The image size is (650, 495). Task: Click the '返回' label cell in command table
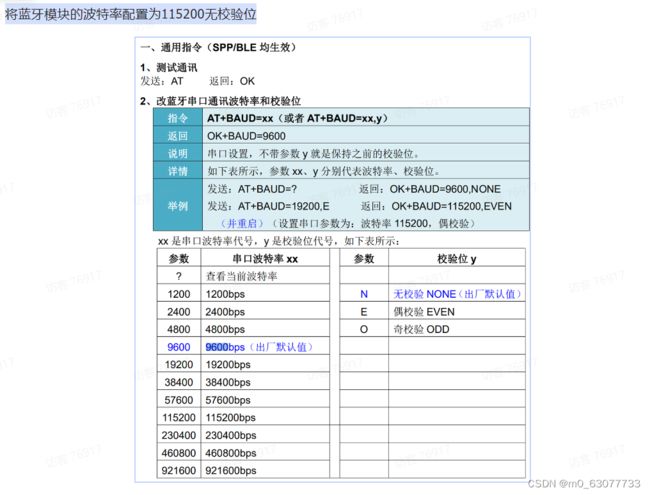pos(178,136)
